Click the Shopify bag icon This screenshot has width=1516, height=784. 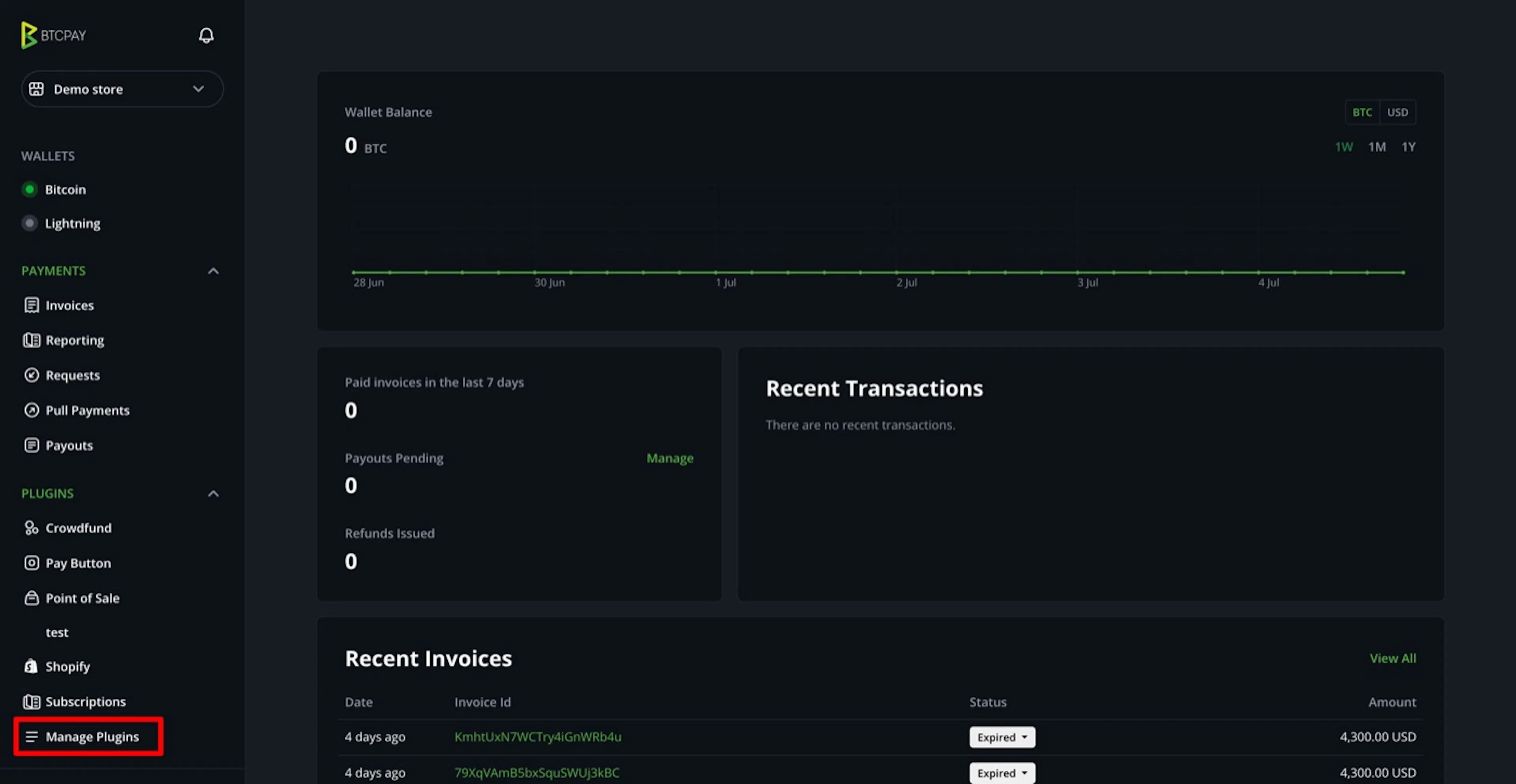[x=31, y=666]
